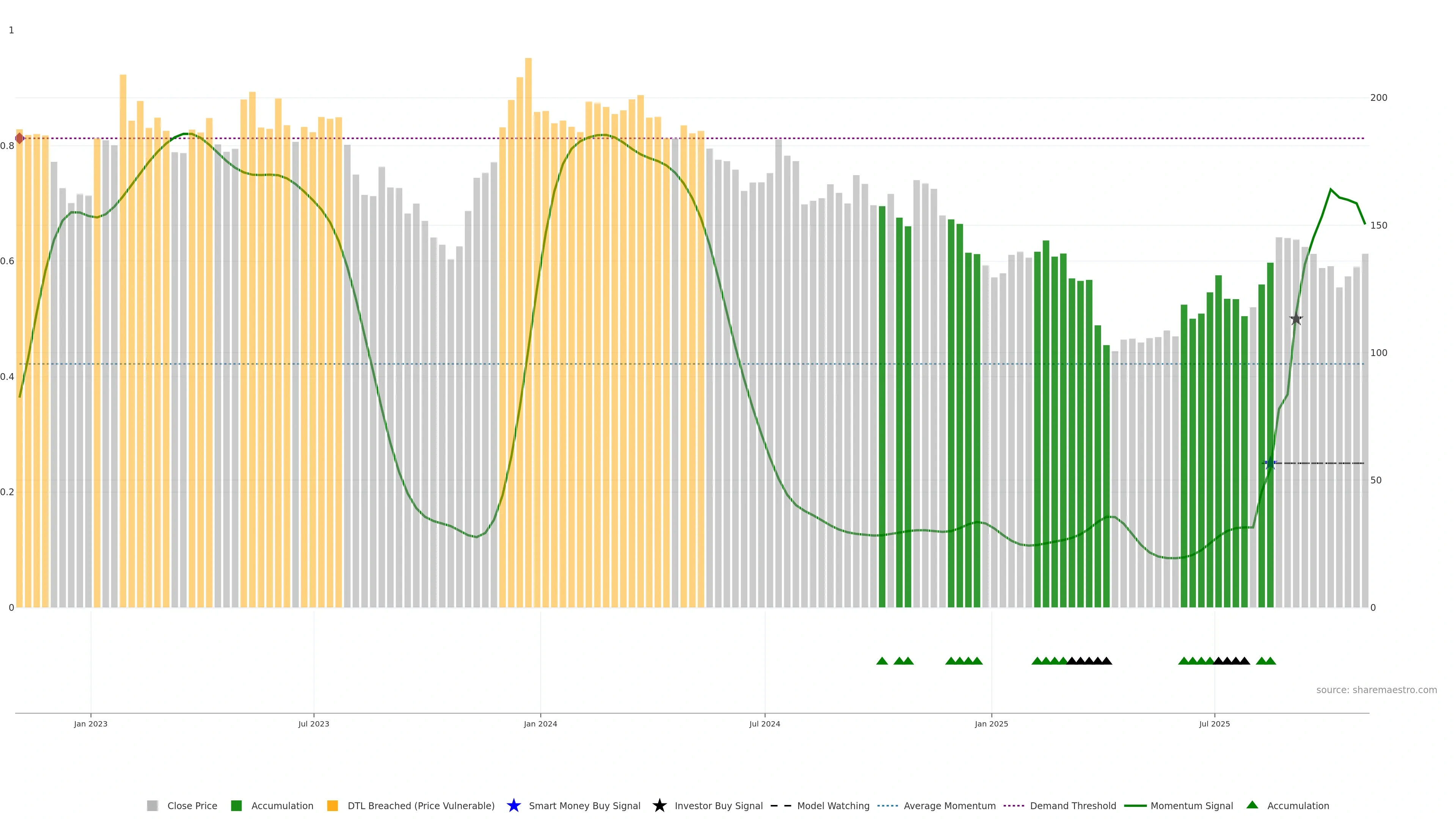Click the red diamond on Demand Threshold line
Screen dimensions: 1456x819
pos(20,138)
